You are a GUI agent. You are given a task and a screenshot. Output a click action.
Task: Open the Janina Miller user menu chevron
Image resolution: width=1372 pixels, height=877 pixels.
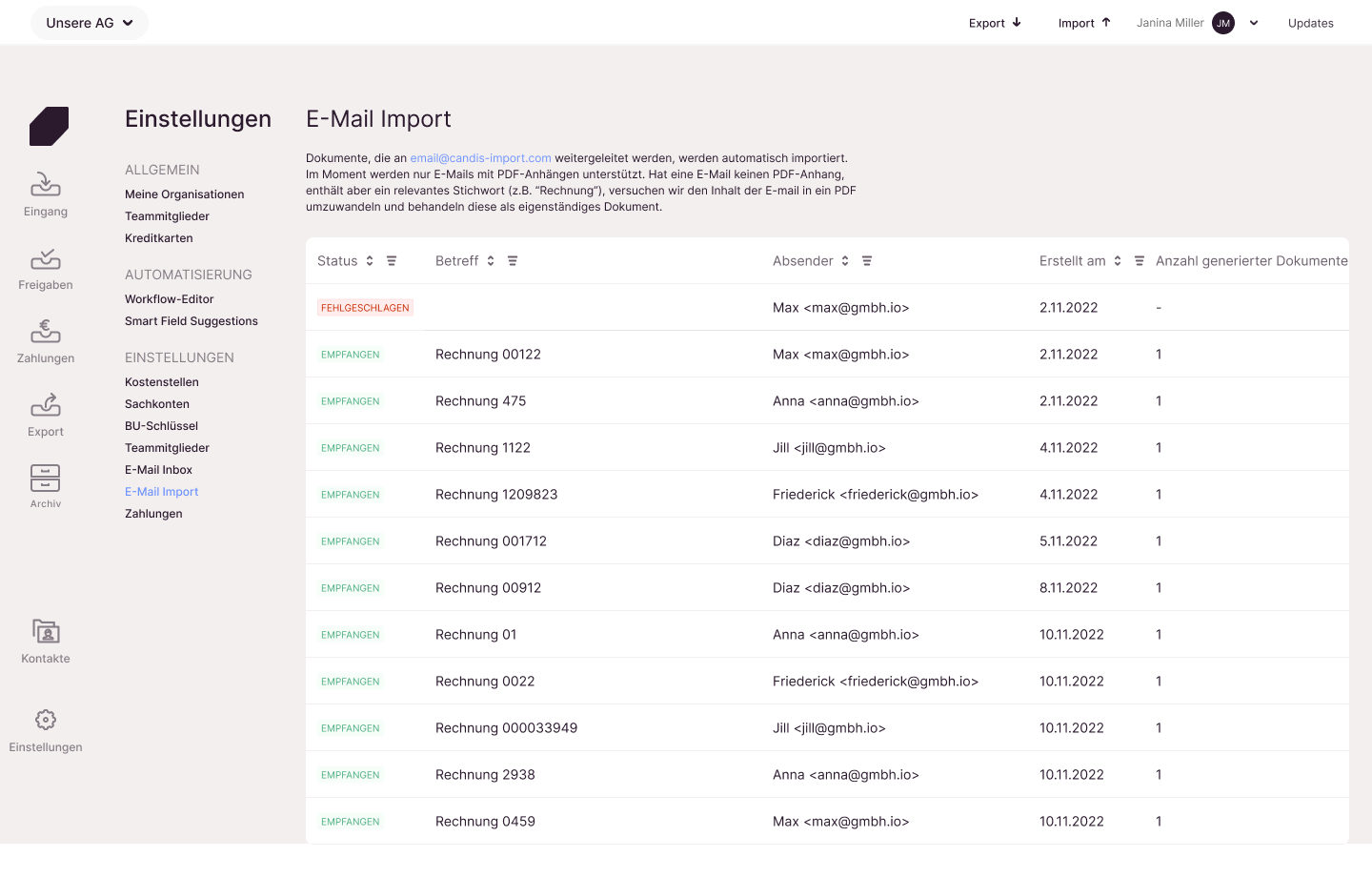pyautogui.click(x=1254, y=23)
